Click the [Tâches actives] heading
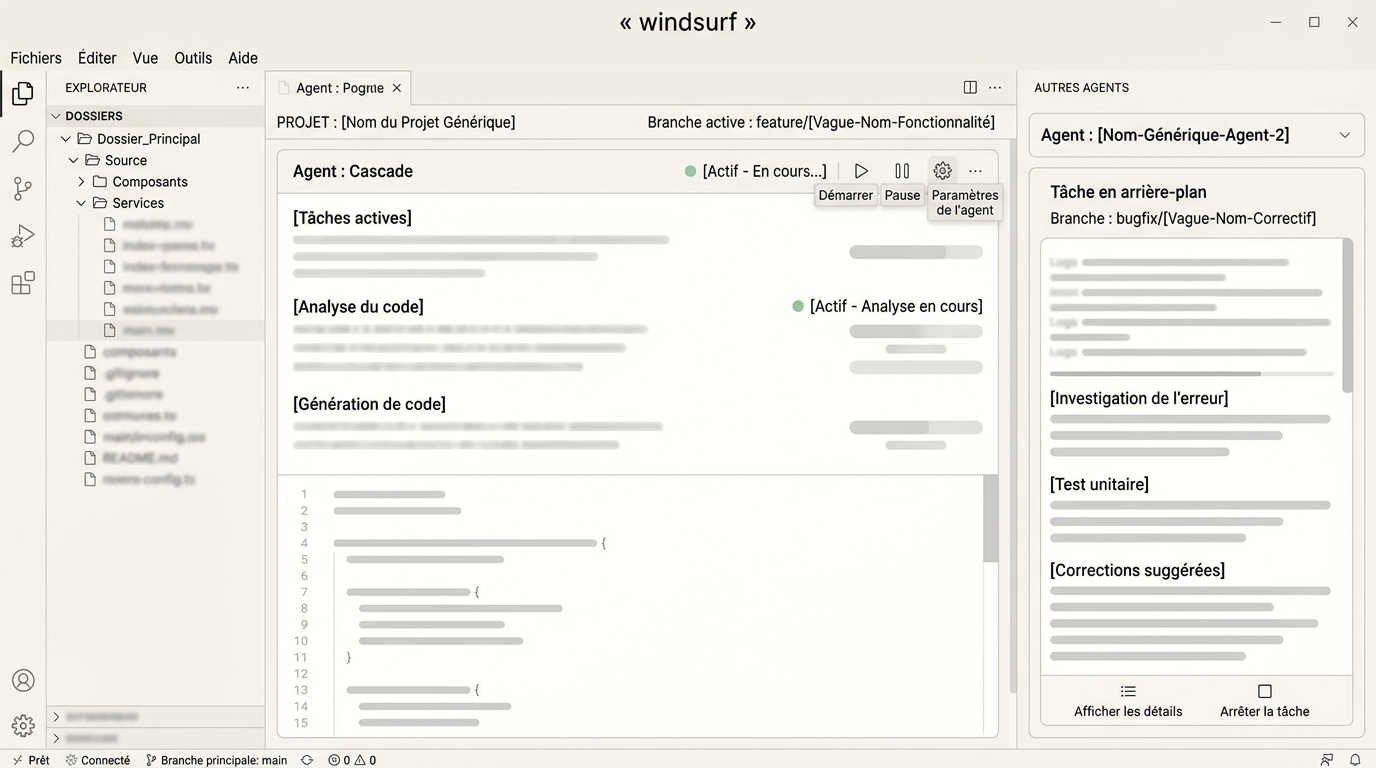1376x768 pixels. click(352, 218)
